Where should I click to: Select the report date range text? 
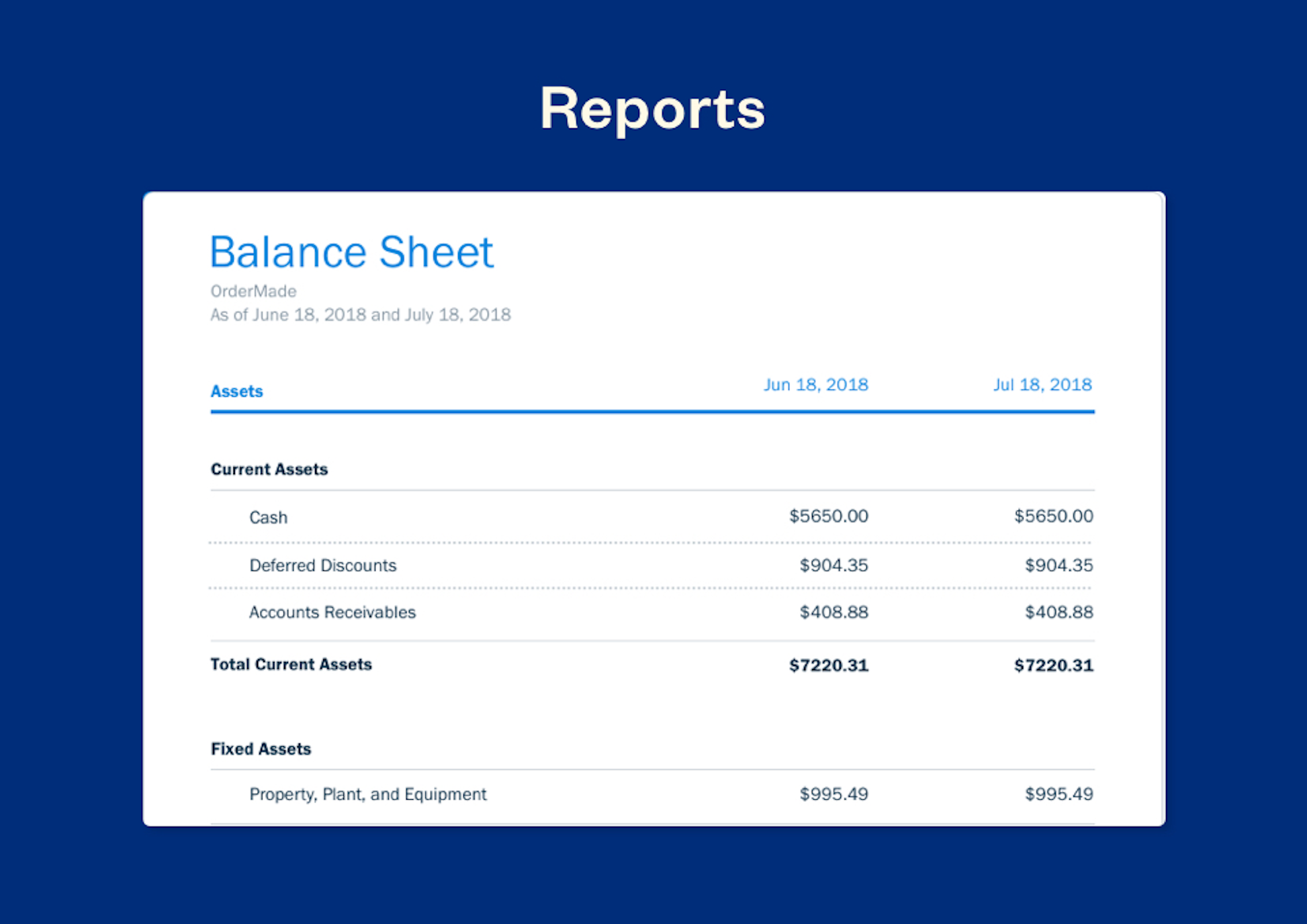click(360, 314)
